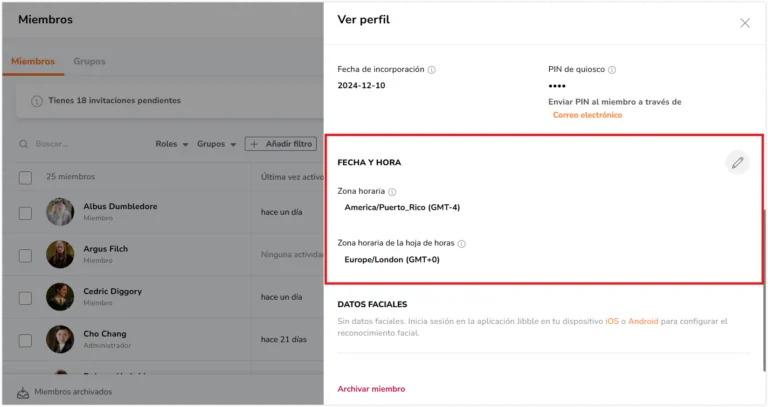Switch to the Grupos tab

[89, 62]
